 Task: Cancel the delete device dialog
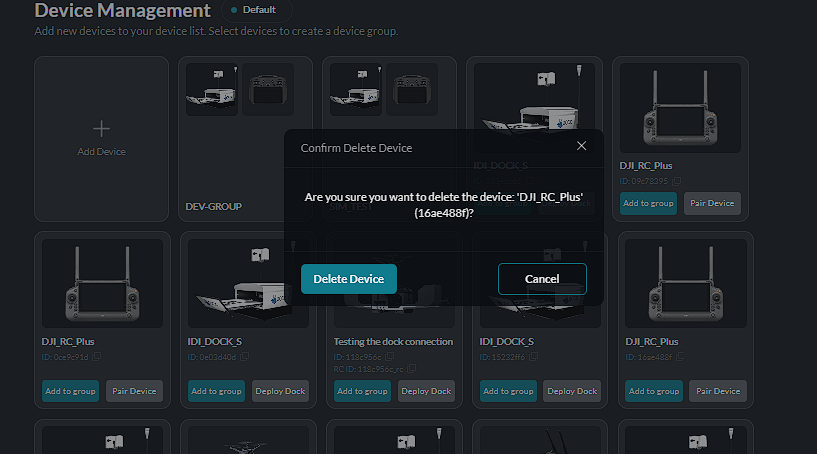tap(542, 279)
